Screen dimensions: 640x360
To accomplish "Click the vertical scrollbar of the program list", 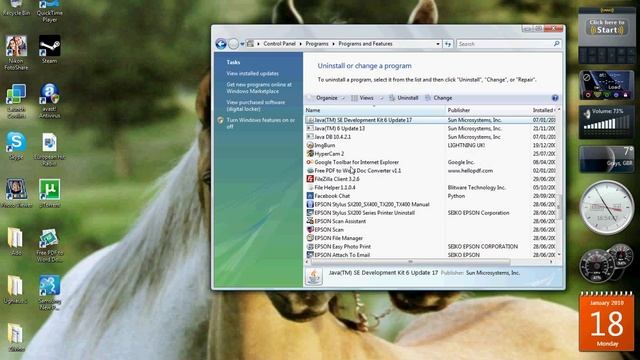I will [559, 207].
